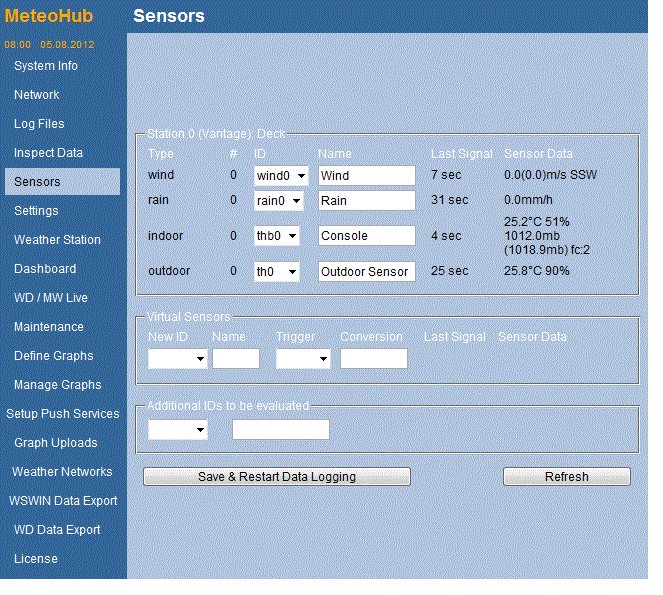Click '31 sec' last signal value
The height and width of the screenshot is (595, 663).
(449, 200)
